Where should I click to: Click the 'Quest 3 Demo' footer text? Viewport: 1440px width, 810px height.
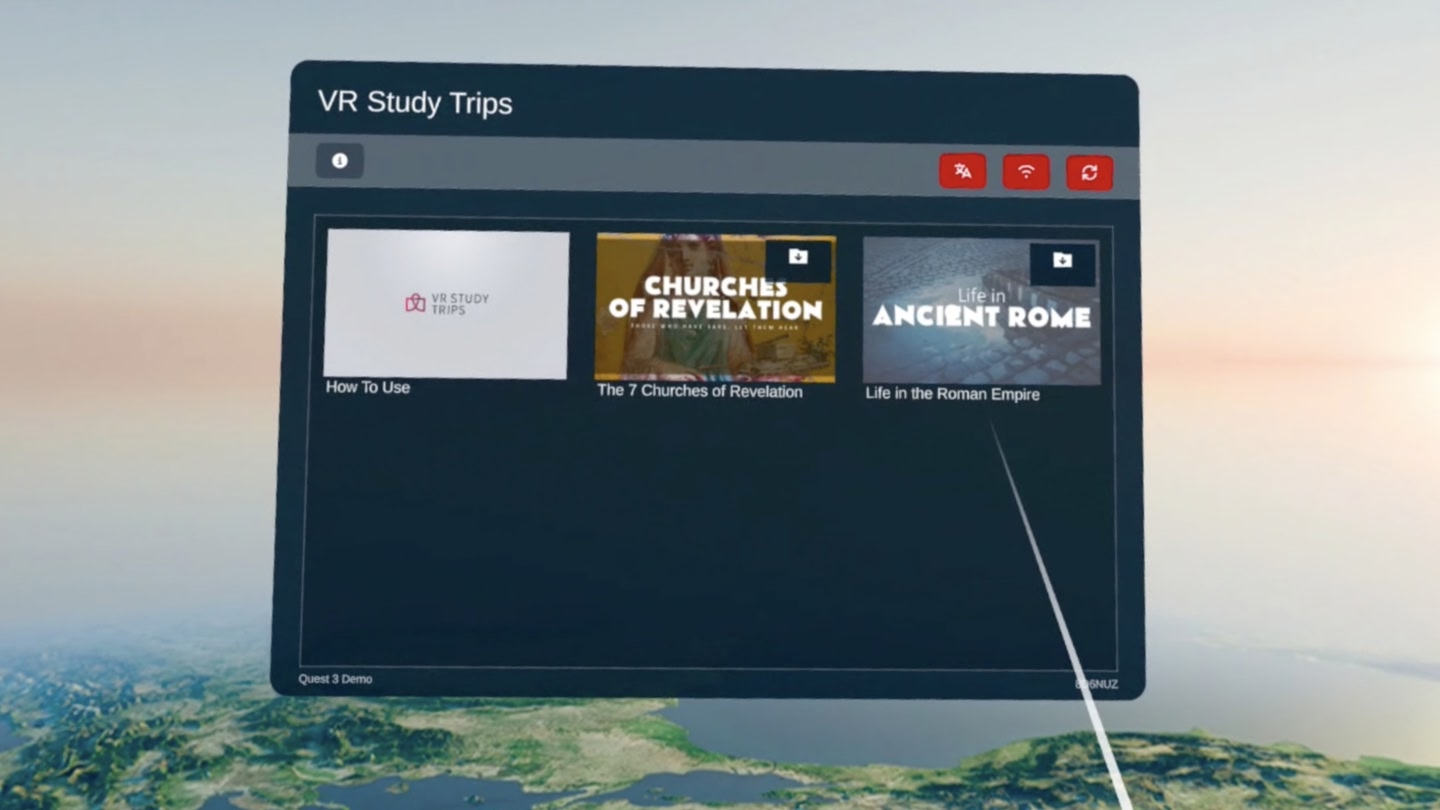[335, 679]
